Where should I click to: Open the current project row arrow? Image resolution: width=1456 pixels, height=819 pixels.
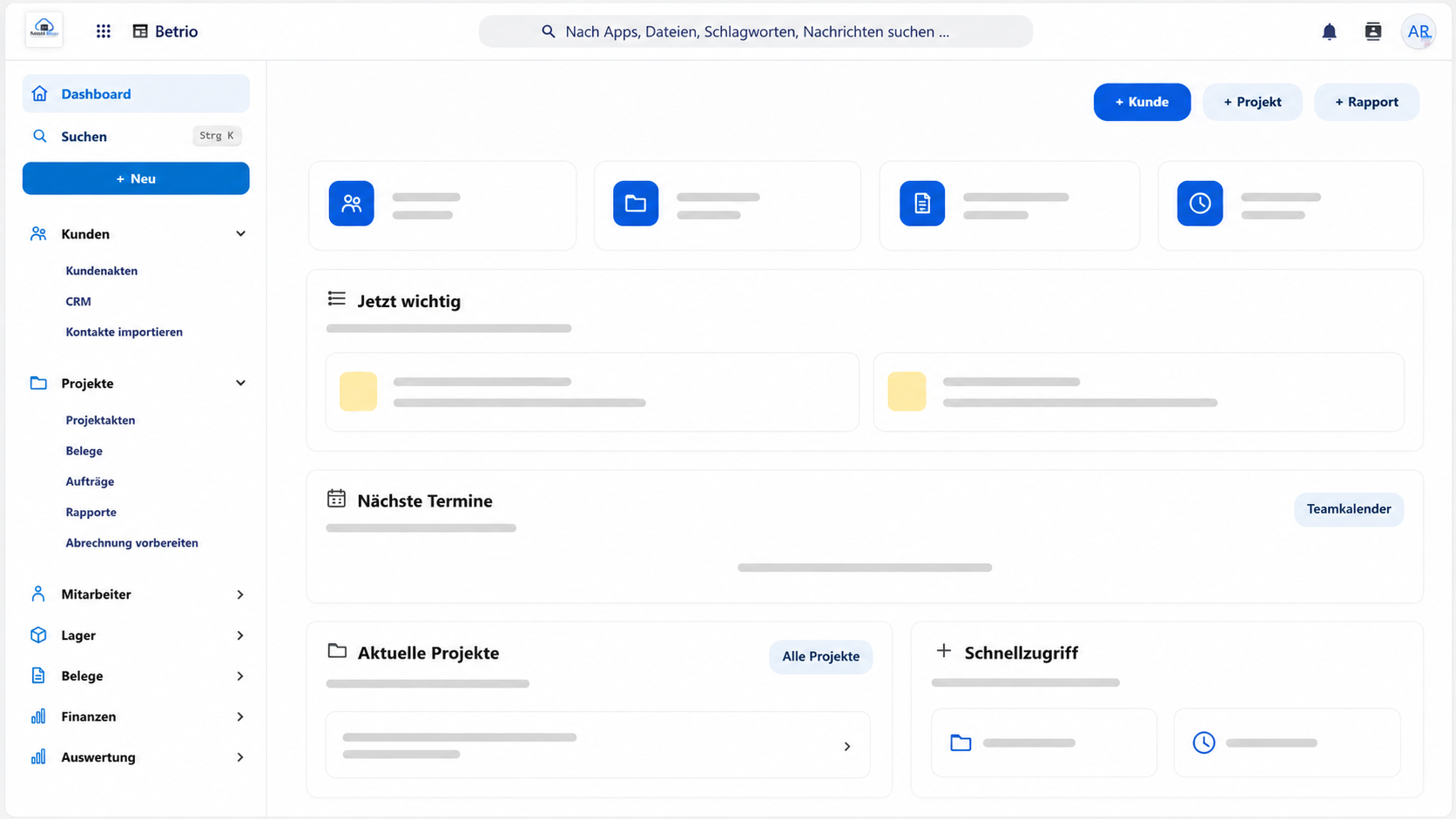click(847, 747)
